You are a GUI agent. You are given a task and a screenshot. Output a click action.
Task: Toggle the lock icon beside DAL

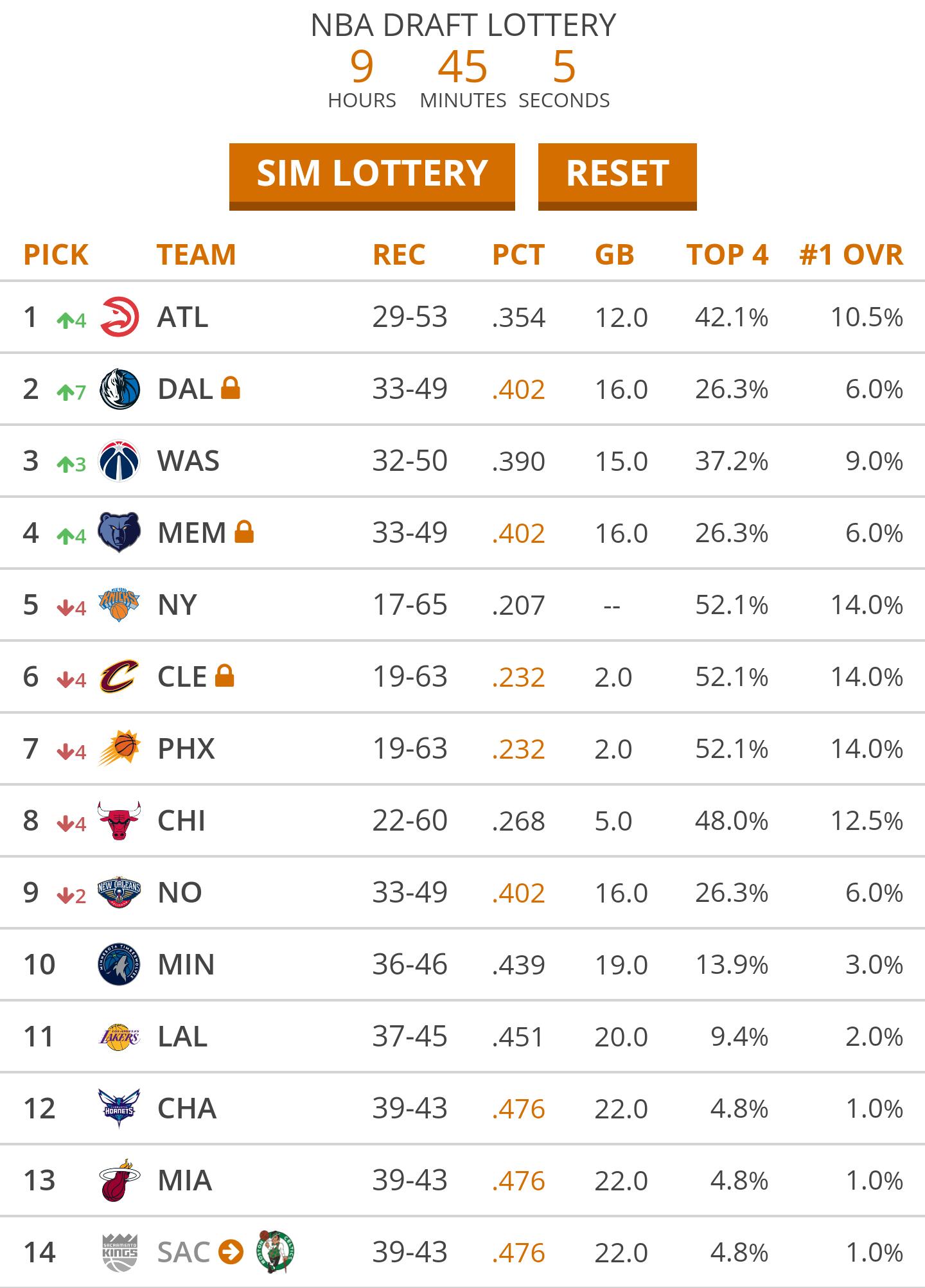tap(231, 388)
